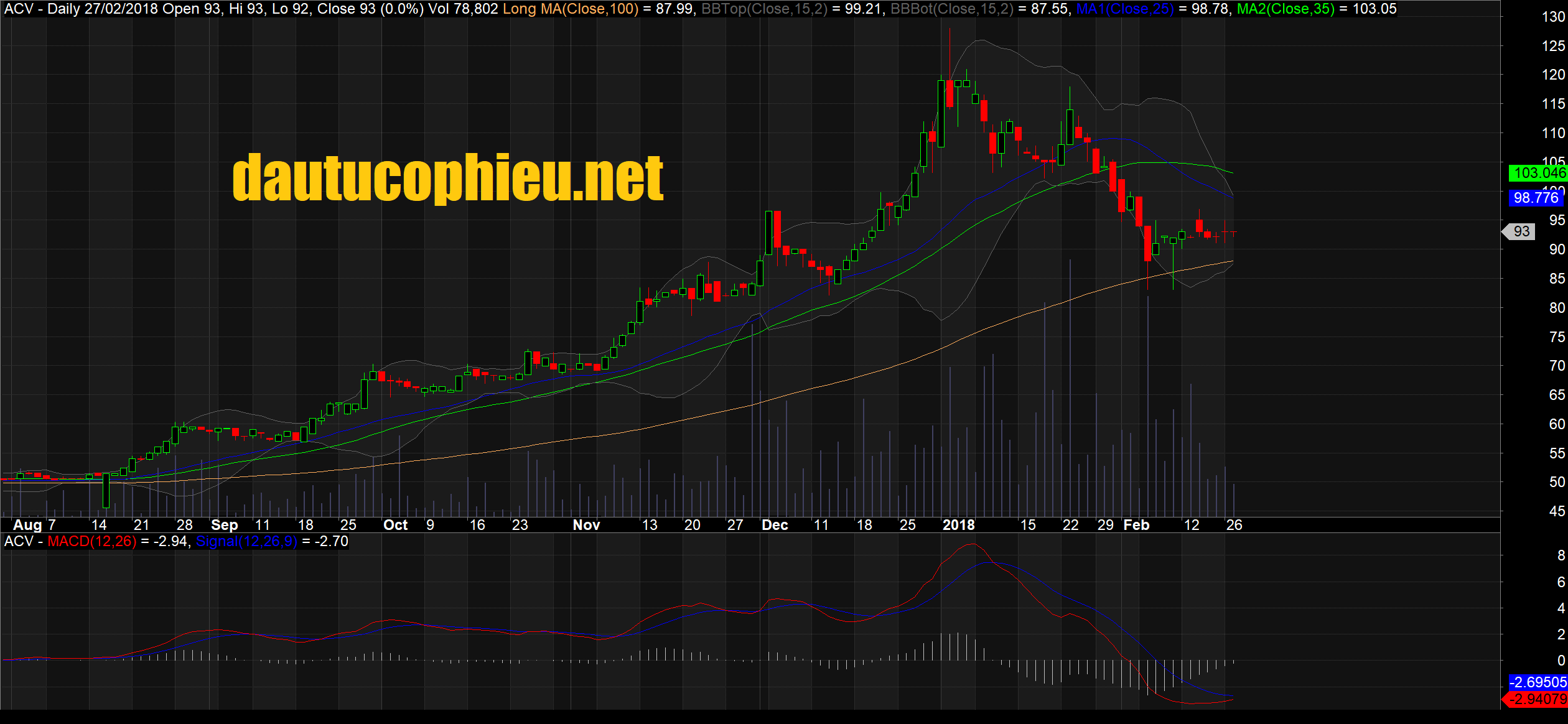Click the Sep label on date axis
1568x724 pixels.
(x=224, y=525)
